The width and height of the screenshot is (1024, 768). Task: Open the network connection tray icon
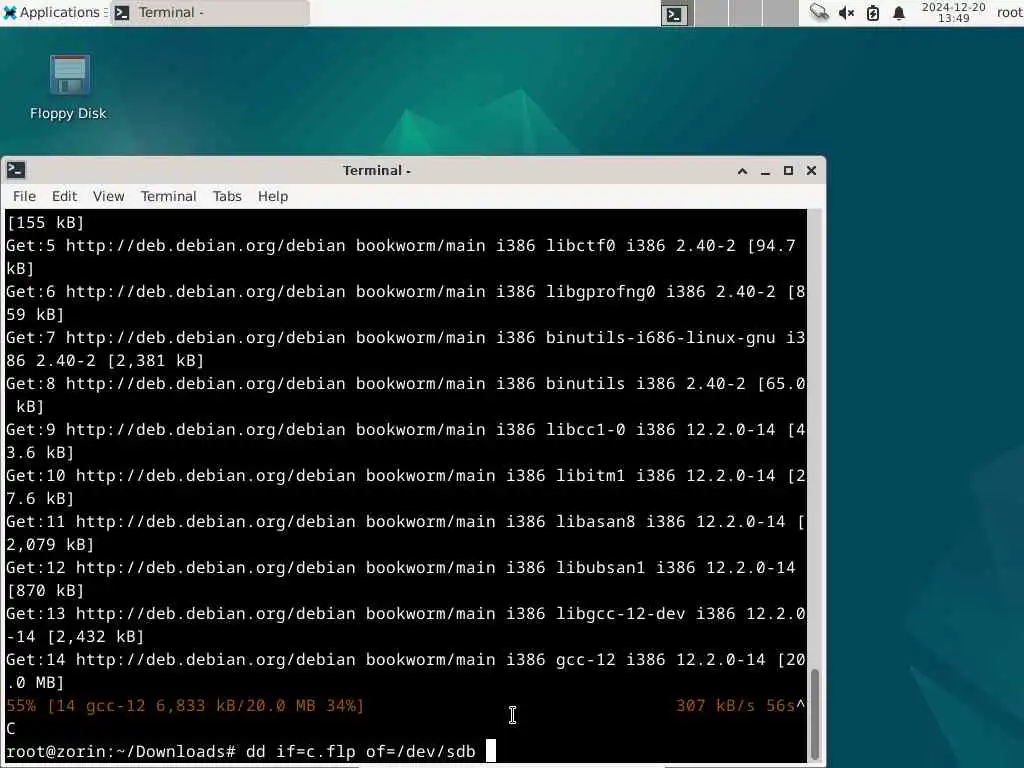coord(819,12)
